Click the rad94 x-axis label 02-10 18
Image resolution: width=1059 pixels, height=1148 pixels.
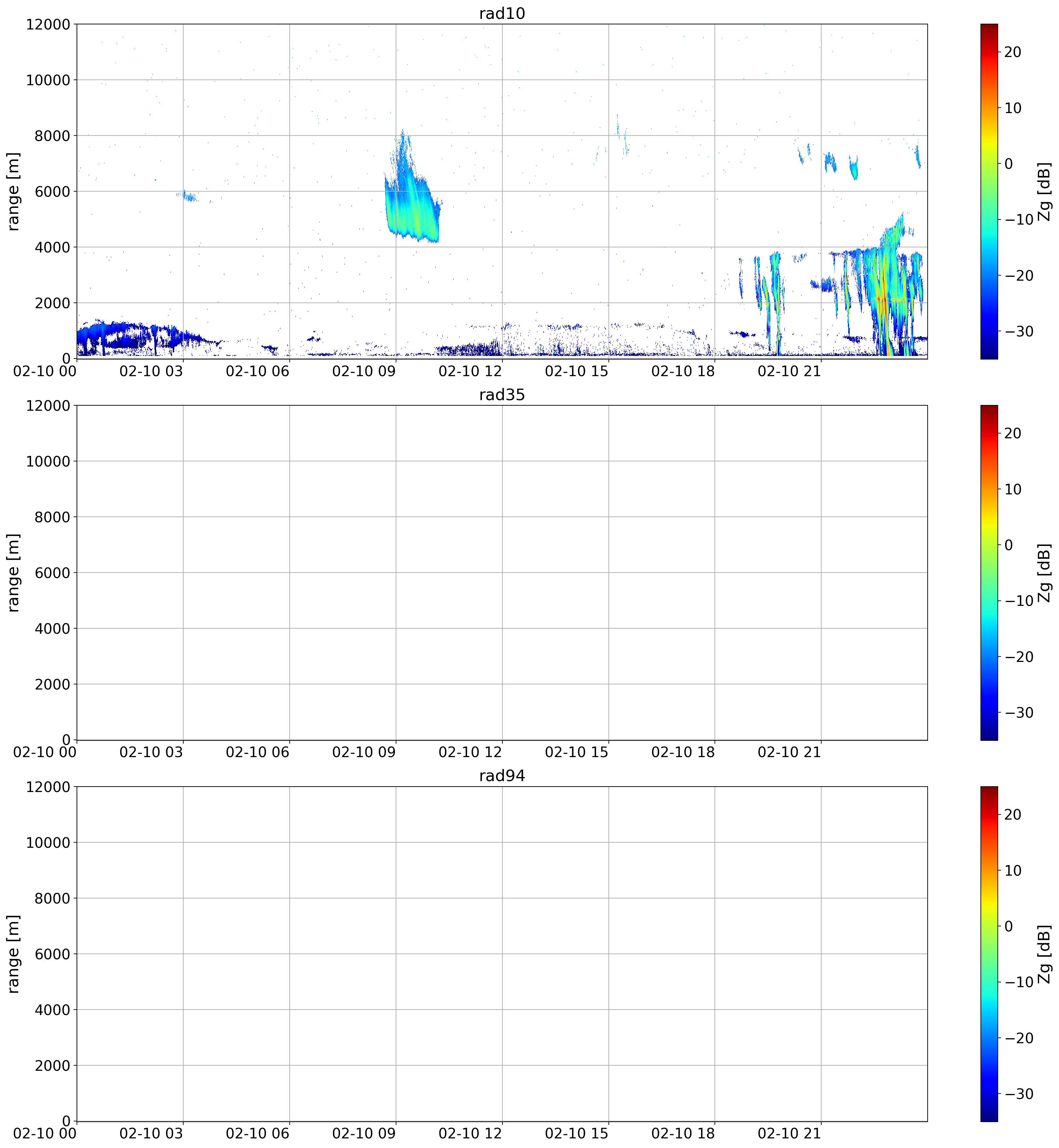[683, 1133]
